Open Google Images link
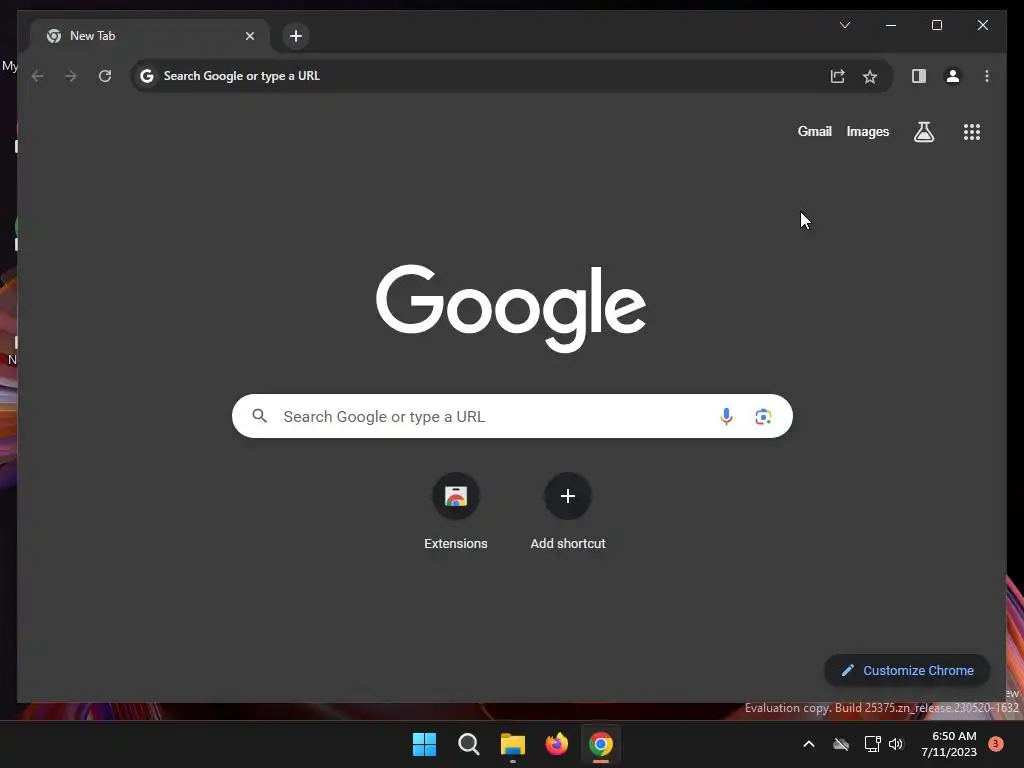1024x768 pixels. click(x=867, y=131)
